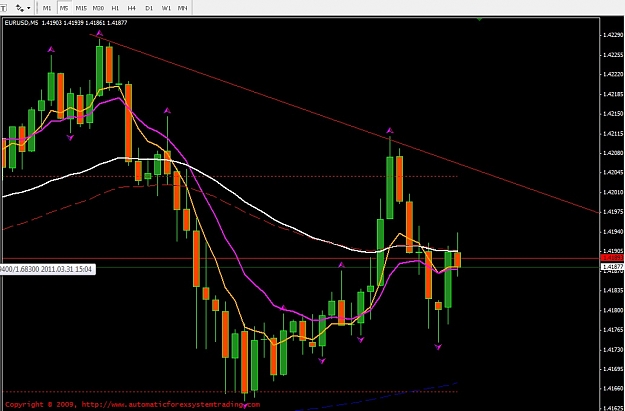
Task: Switch chart to H4 timeframe
Action: coord(132,8)
